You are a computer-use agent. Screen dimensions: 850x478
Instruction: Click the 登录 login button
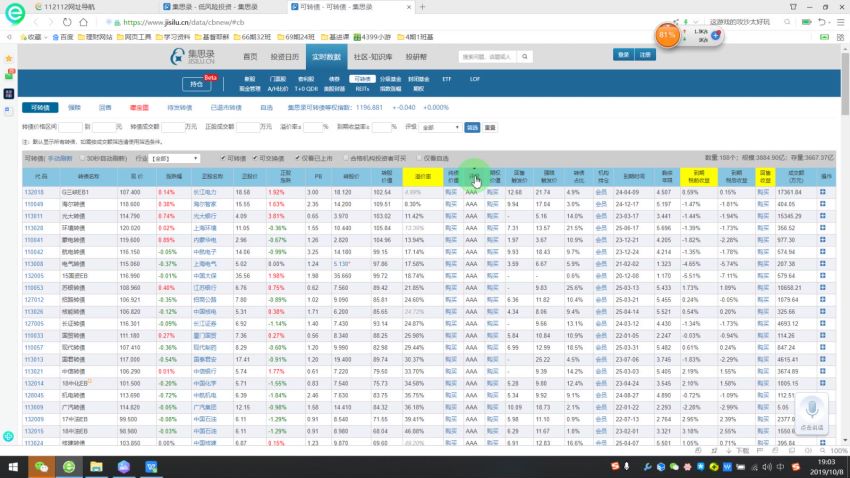click(623, 55)
